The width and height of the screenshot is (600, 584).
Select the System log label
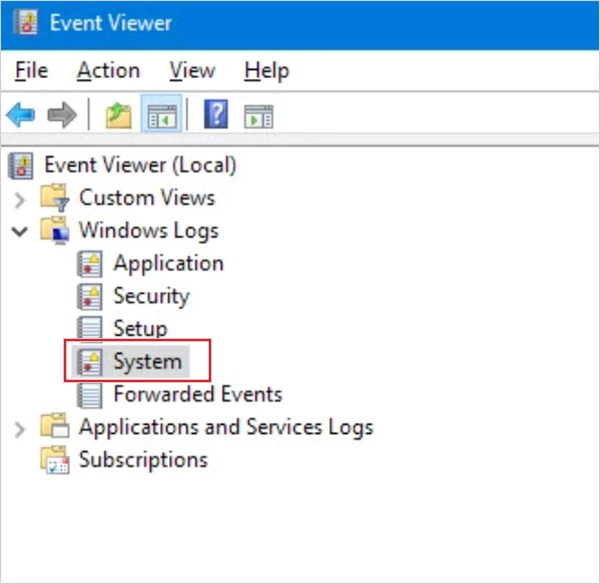click(x=148, y=362)
